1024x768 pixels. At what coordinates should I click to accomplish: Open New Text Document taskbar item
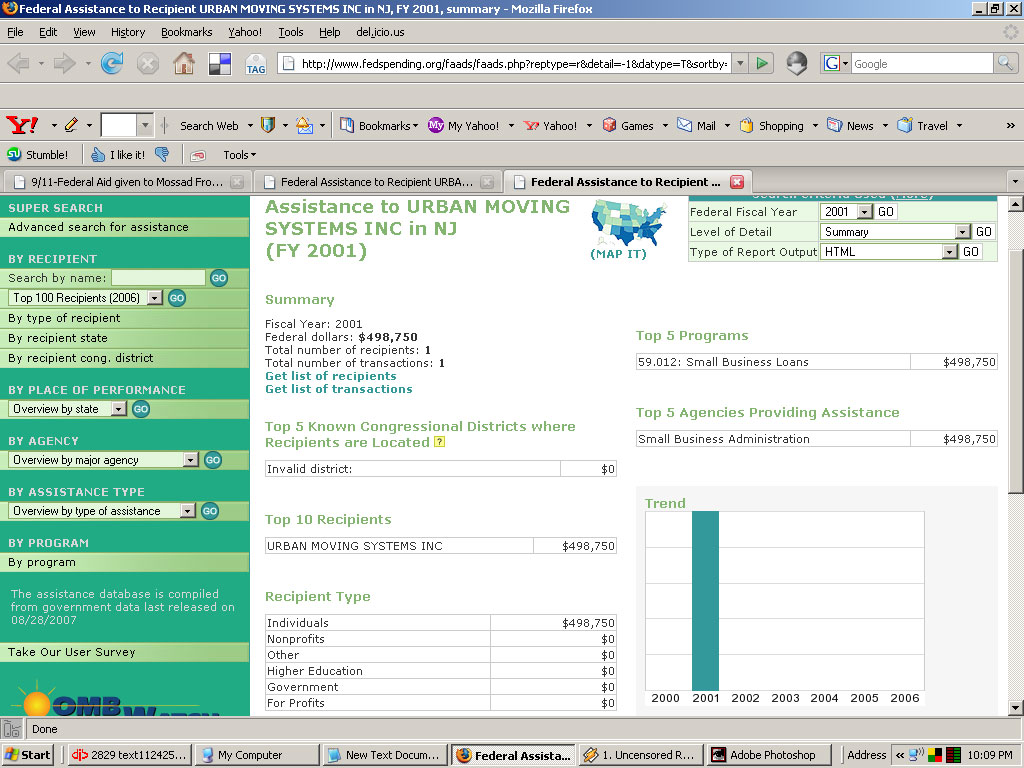pyautogui.click(x=385, y=755)
